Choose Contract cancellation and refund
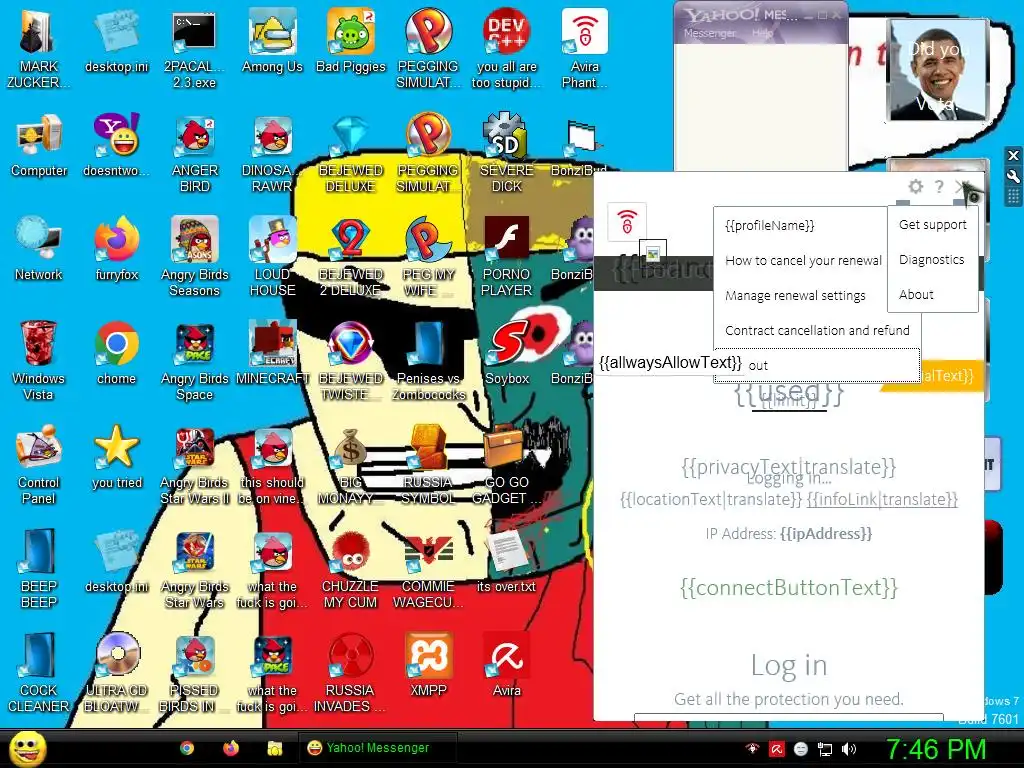Image resolution: width=1024 pixels, height=768 pixels. 817,330
